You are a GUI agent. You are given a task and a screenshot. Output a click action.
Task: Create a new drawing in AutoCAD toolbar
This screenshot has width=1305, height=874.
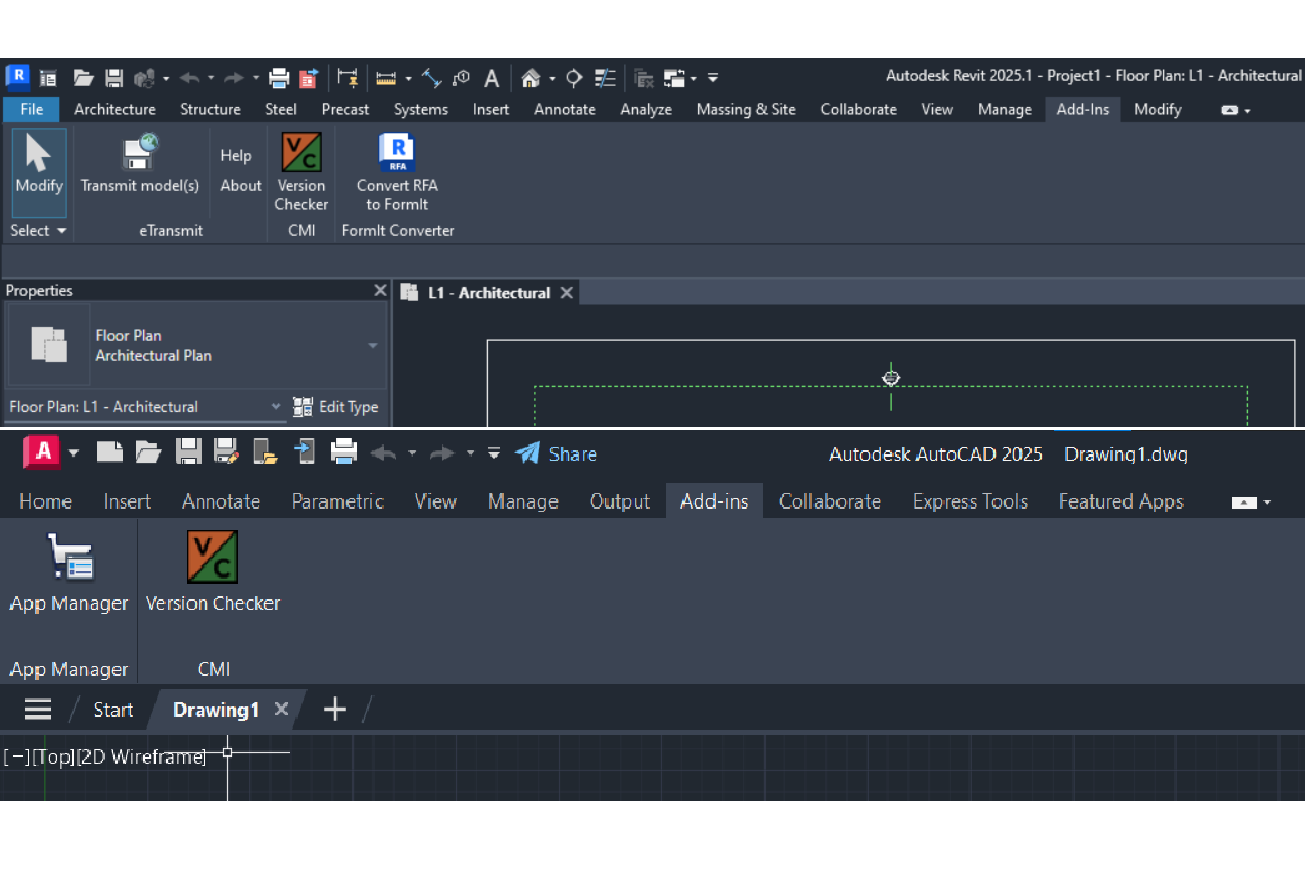tap(110, 453)
